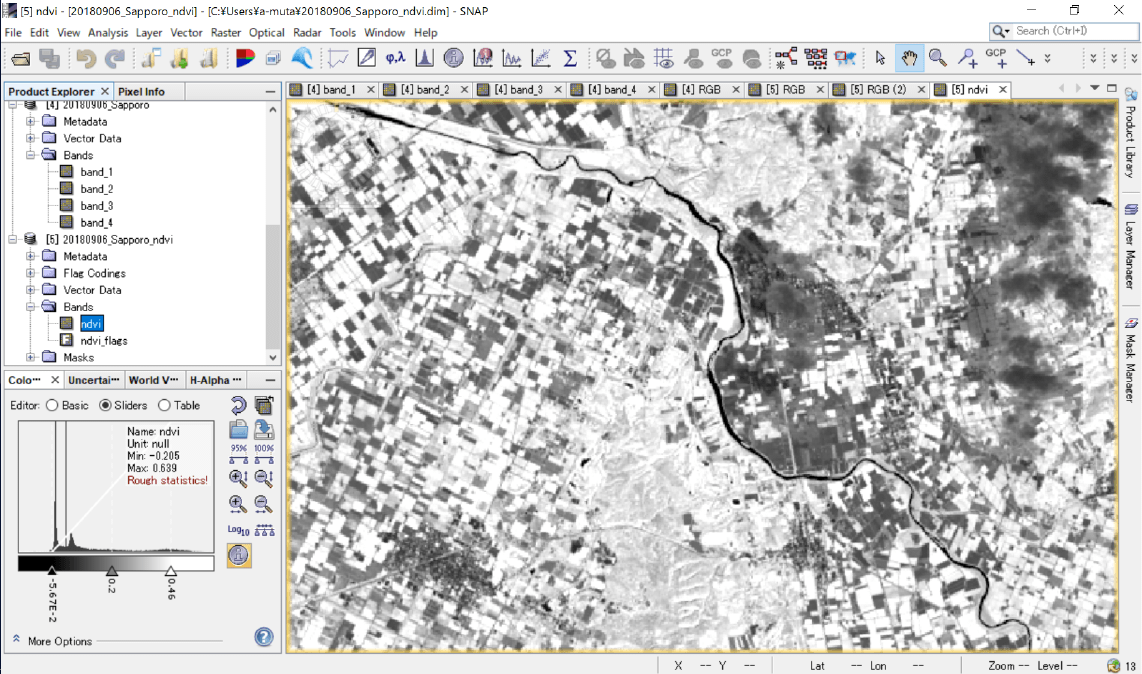Select the Sliders editor radio button
The height and width of the screenshot is (674, 1142).
pyautogui.click(x=106, y=406)
